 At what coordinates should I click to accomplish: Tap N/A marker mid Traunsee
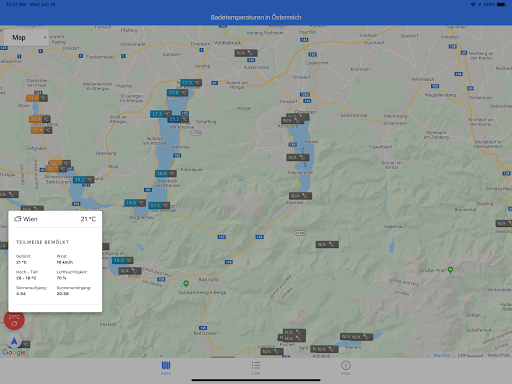click(x=298, y=157)
